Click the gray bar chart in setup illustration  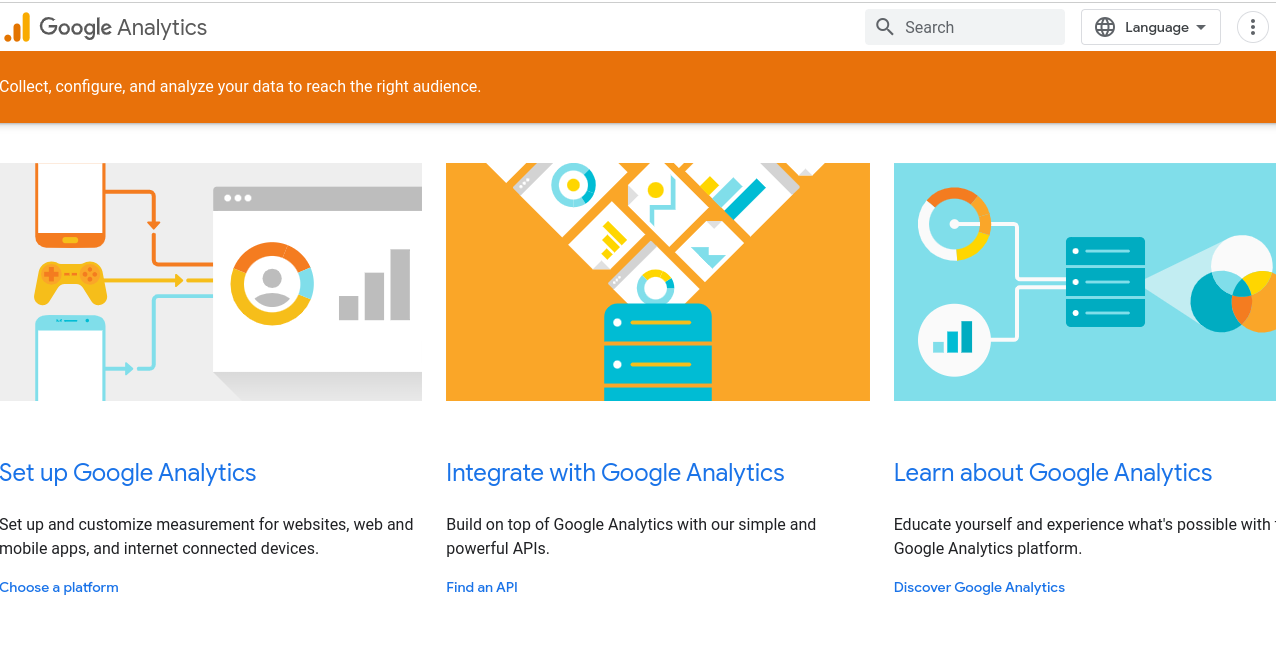tap(375, 286)
